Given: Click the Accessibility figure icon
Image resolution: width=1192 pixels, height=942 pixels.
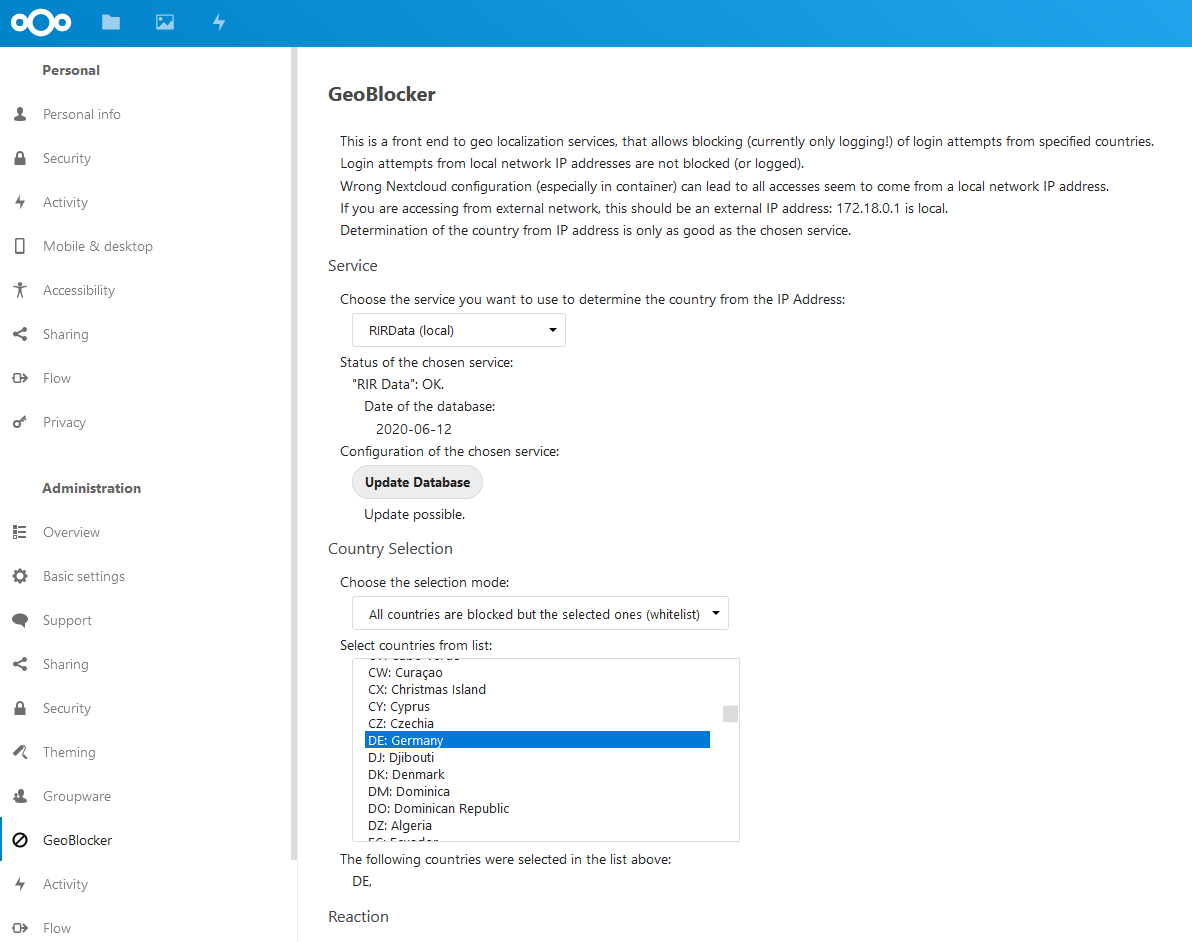Looking at the screenshot, I should [x=21, y=290].
